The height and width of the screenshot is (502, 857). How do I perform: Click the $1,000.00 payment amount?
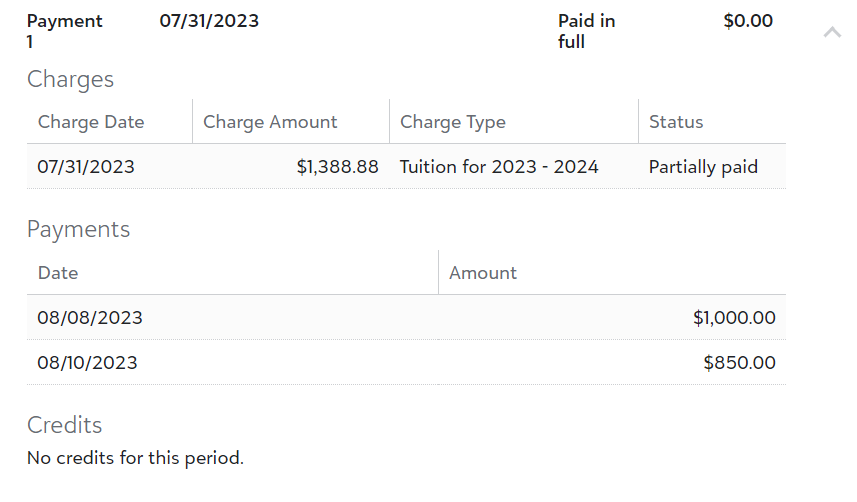pos(733,318)
